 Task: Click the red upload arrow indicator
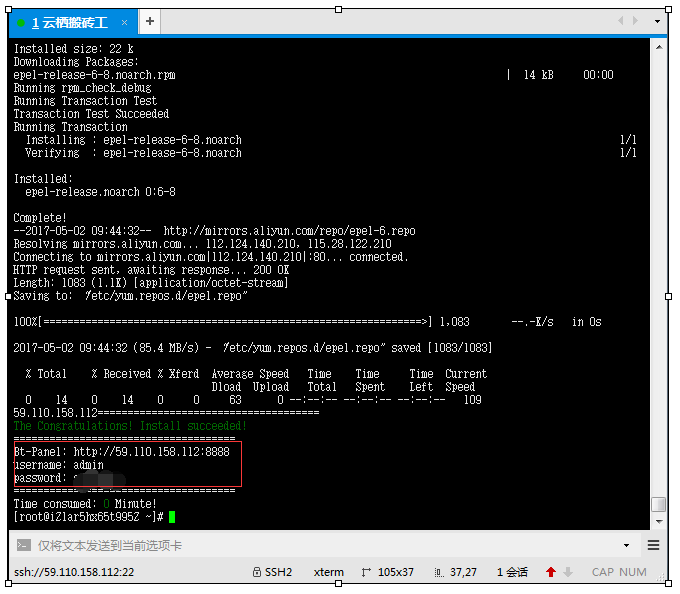[x=550, y=572]
